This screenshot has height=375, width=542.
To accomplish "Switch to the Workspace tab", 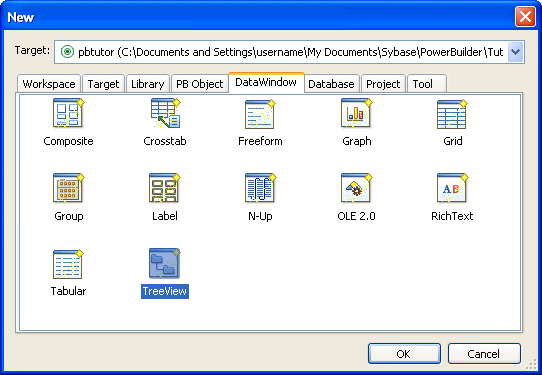I will tap(49, 84).
